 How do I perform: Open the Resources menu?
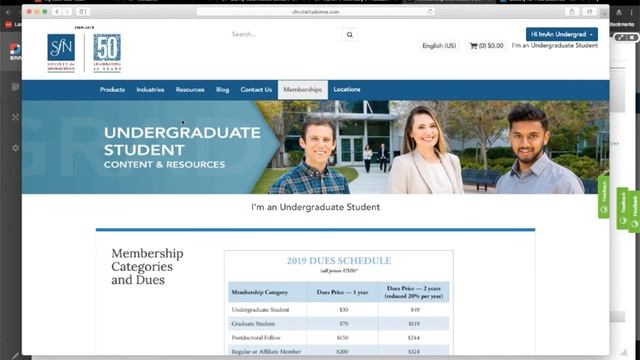coord(190,90)
